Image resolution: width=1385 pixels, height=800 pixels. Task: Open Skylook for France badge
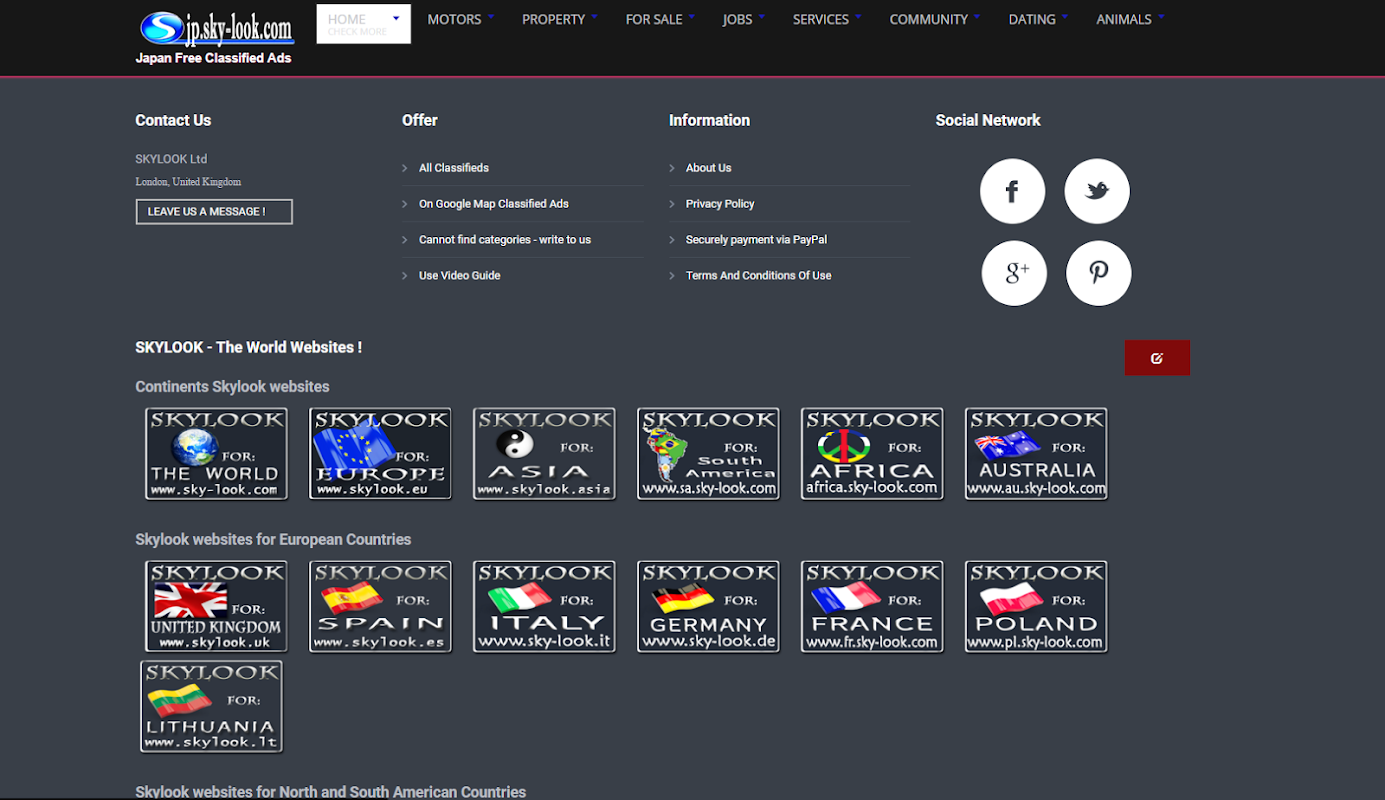(x=872, y=606)
